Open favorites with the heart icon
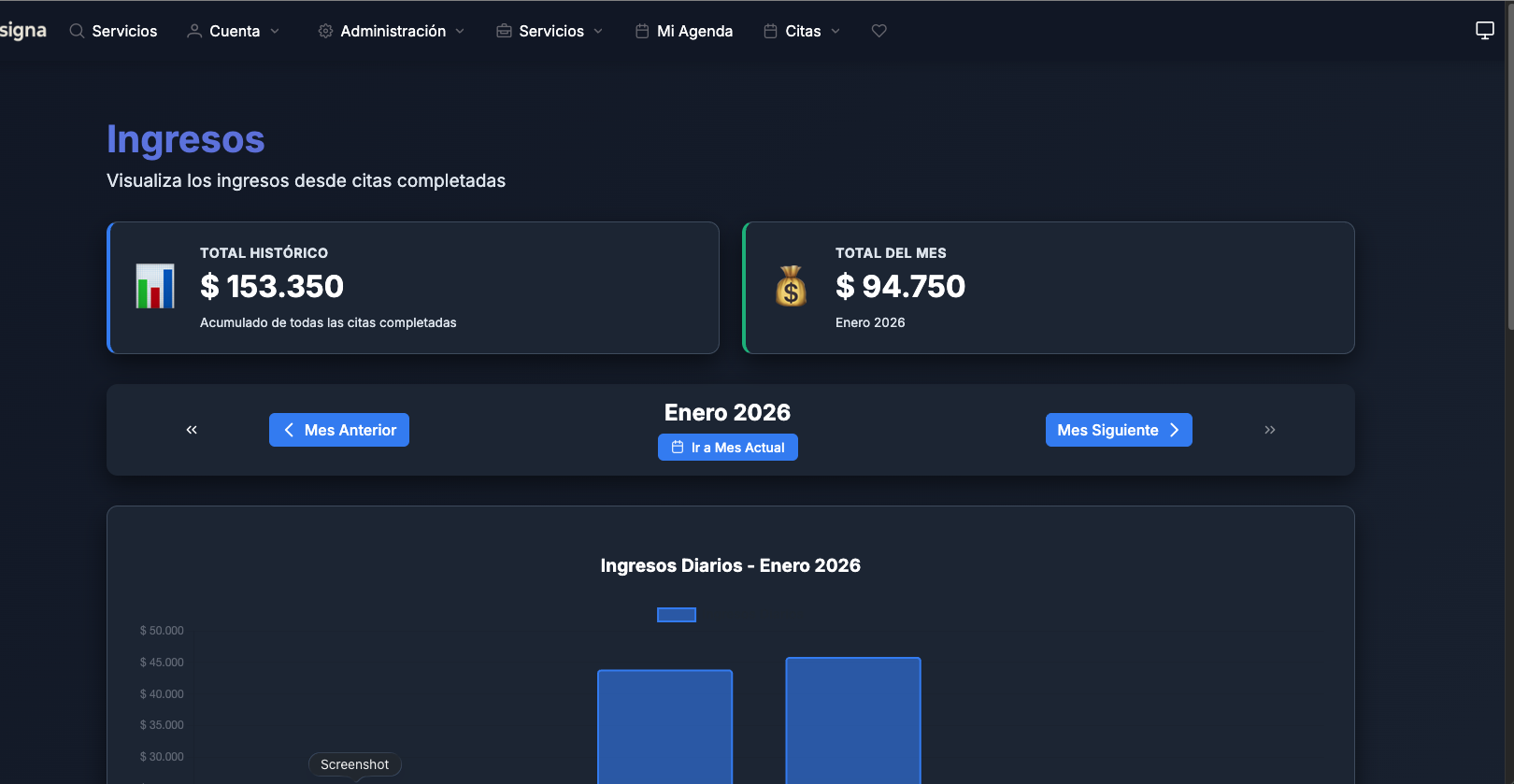 [x=878, y=31]
